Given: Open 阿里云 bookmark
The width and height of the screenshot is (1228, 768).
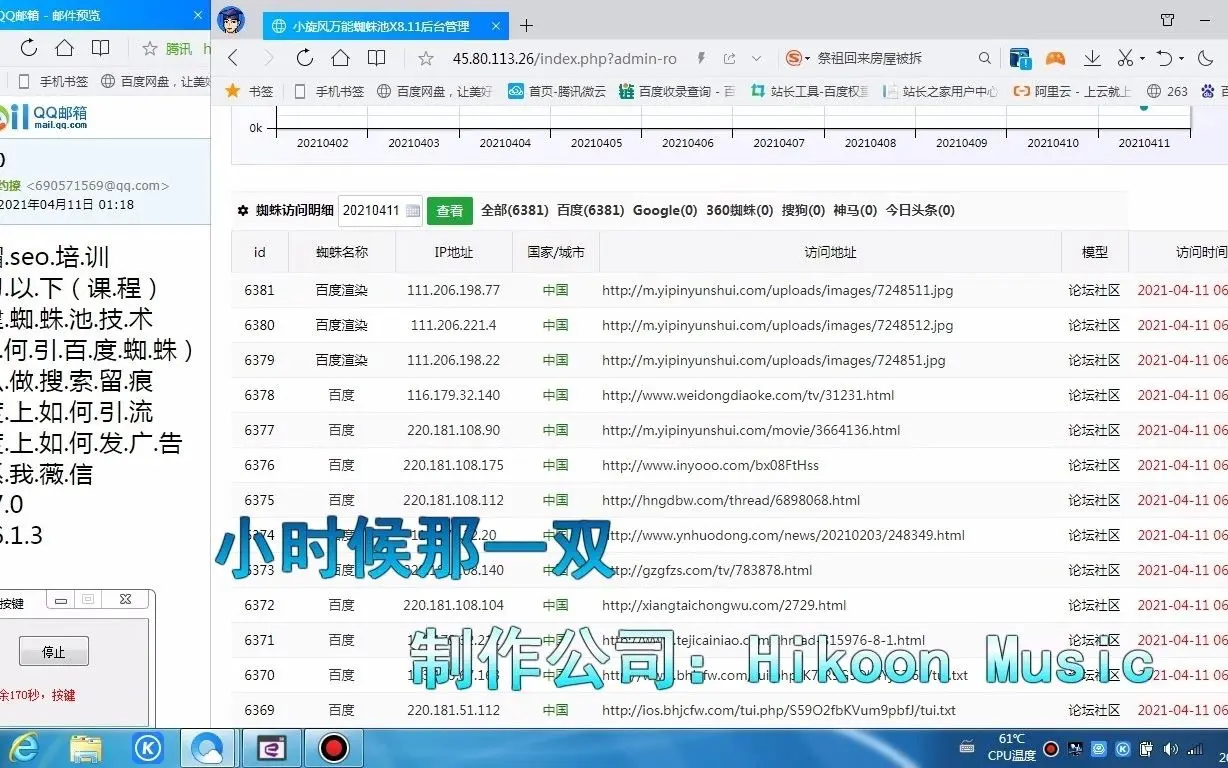Looking at the screenshot, I should [1072, 91].
